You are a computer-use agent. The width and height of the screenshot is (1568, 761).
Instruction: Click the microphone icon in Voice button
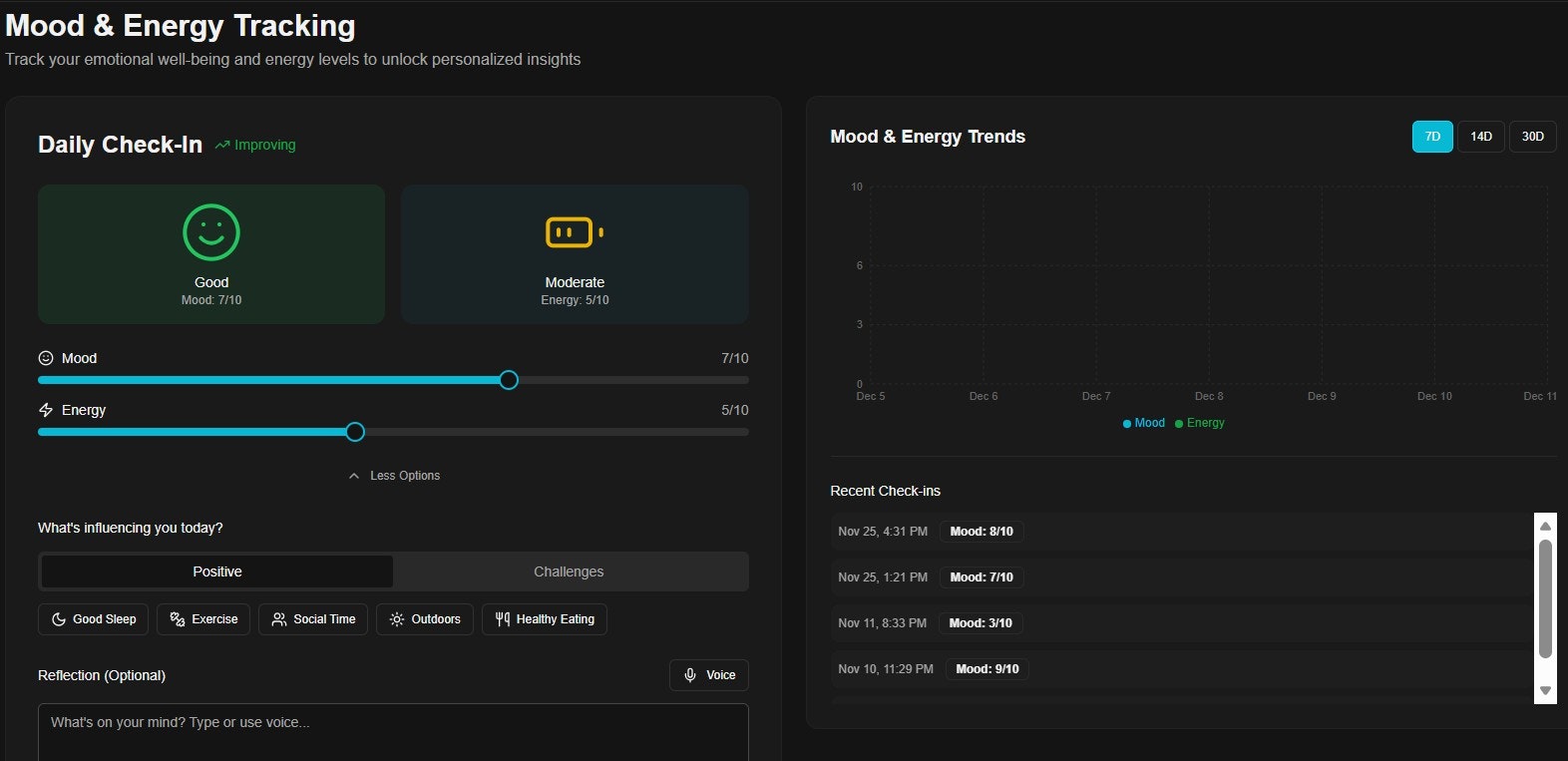[690, 675]
